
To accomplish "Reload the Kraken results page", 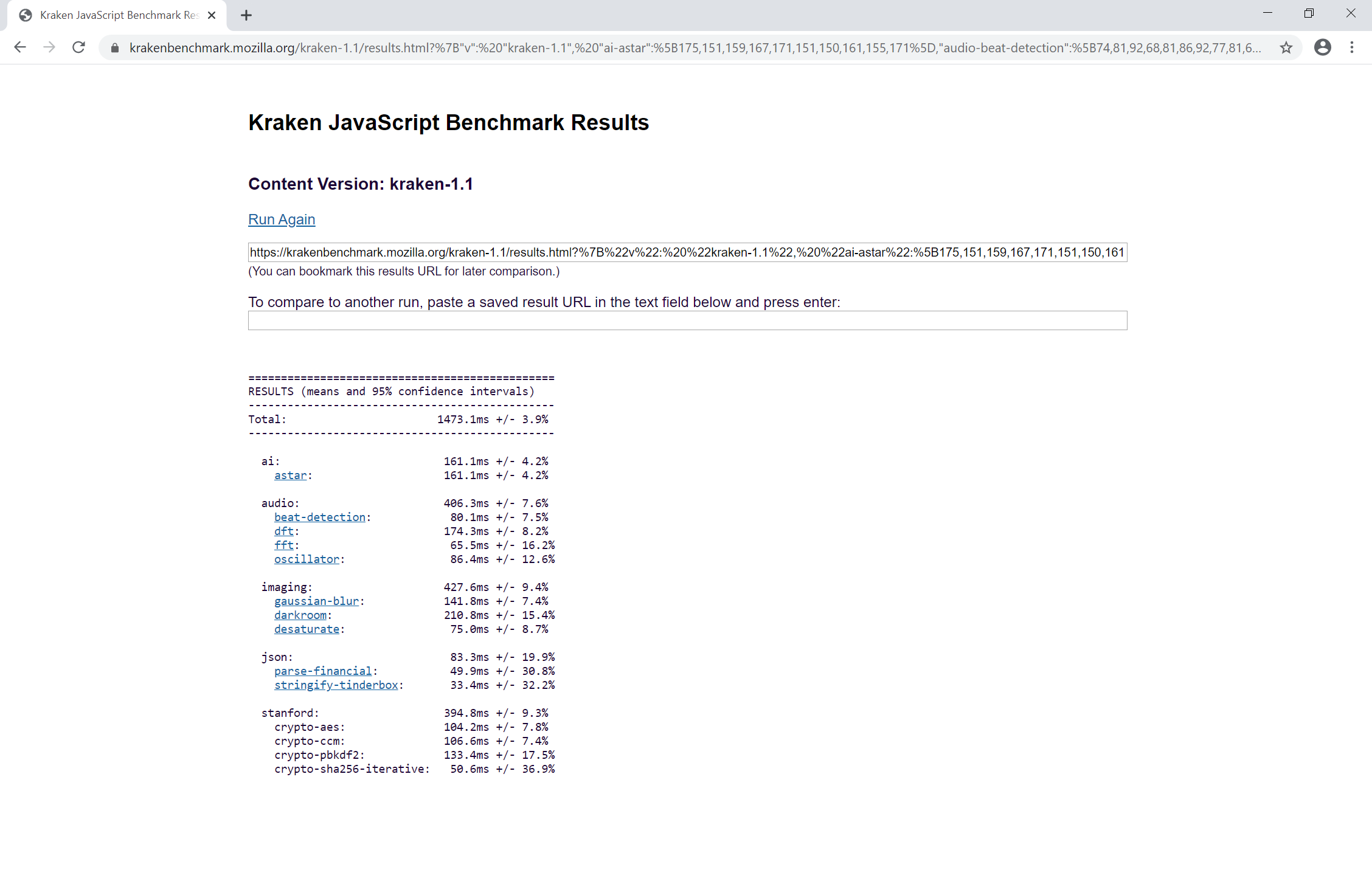I will (78, 47).
